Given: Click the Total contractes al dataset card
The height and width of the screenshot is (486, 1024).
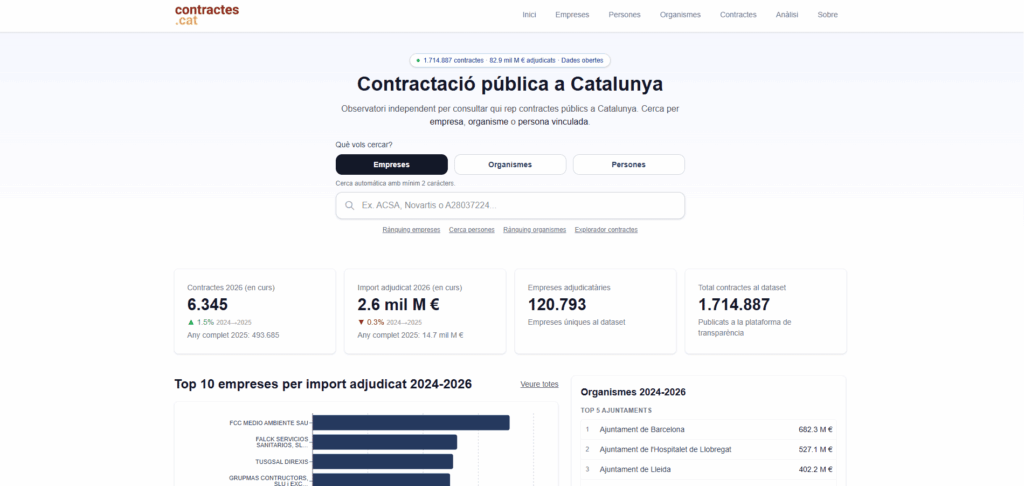Looking at the screenshot, I should tap(765, 312).
